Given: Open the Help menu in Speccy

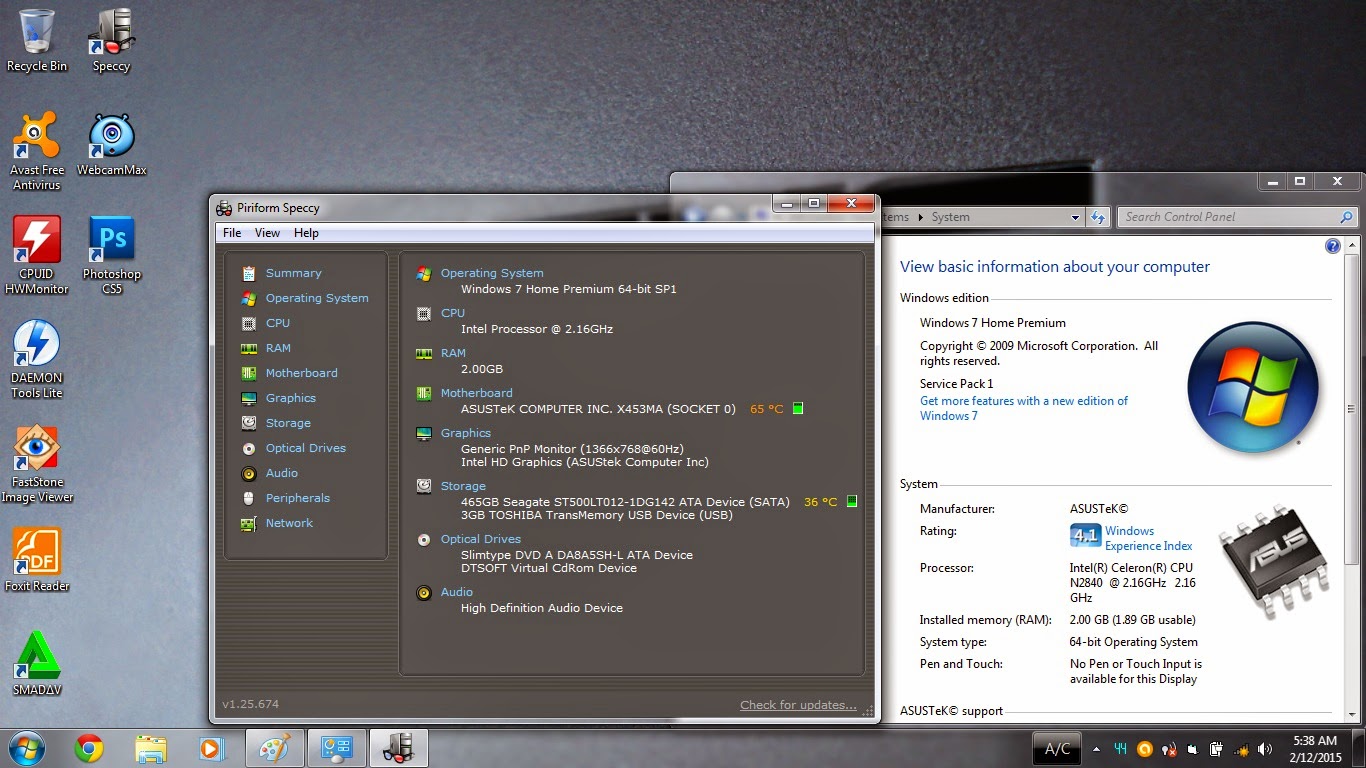Looking at the screenshot, I should click(x=306, y=233).
